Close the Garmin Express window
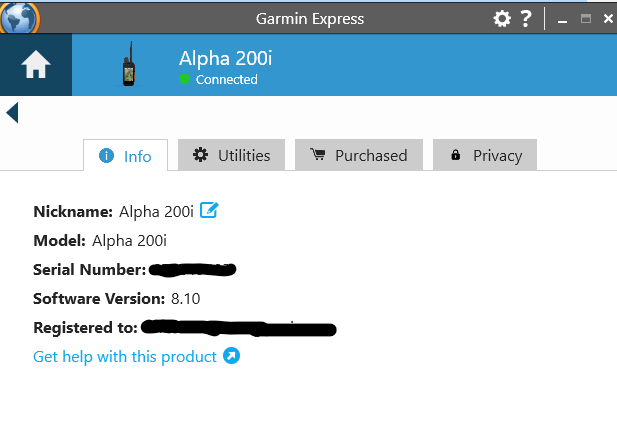 point(608,18)
